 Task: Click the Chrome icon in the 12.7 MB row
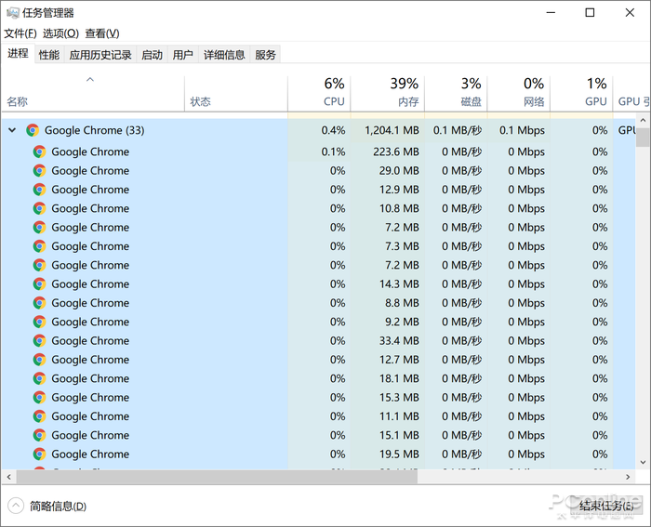[39, 360]
